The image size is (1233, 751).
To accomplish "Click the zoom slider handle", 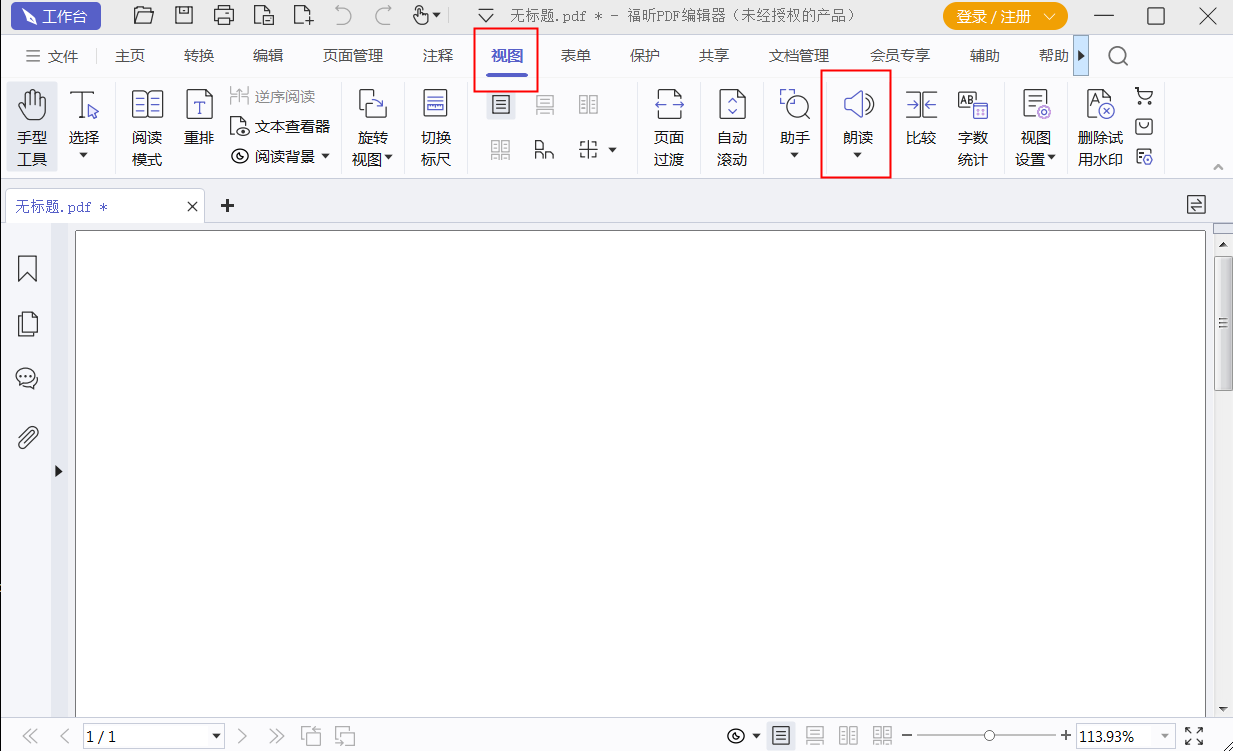I will 989,736.
